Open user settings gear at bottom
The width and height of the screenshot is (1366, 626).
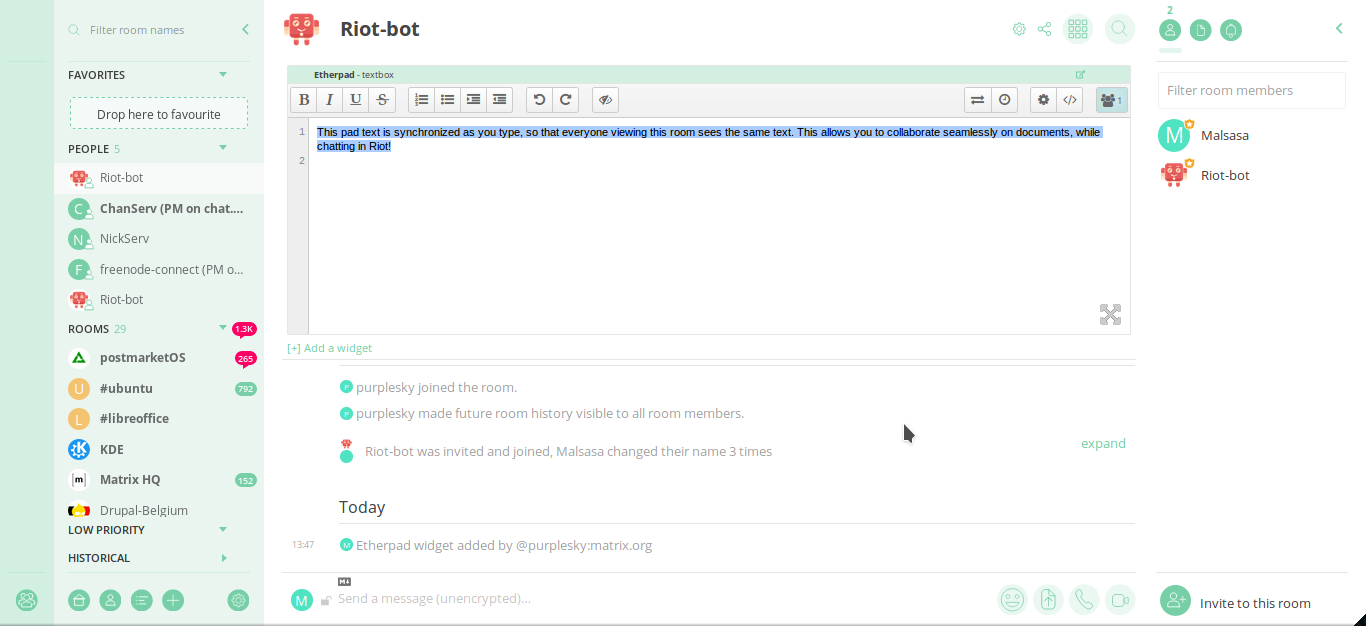pyautogui.click(x=238, y=600)
